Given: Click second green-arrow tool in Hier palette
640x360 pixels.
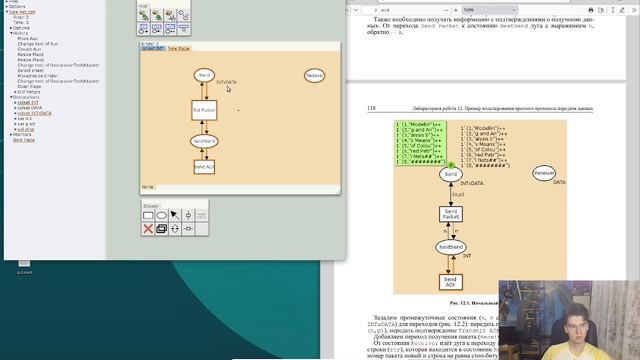Looking at the screenshot, I should (x=157, y=16).
